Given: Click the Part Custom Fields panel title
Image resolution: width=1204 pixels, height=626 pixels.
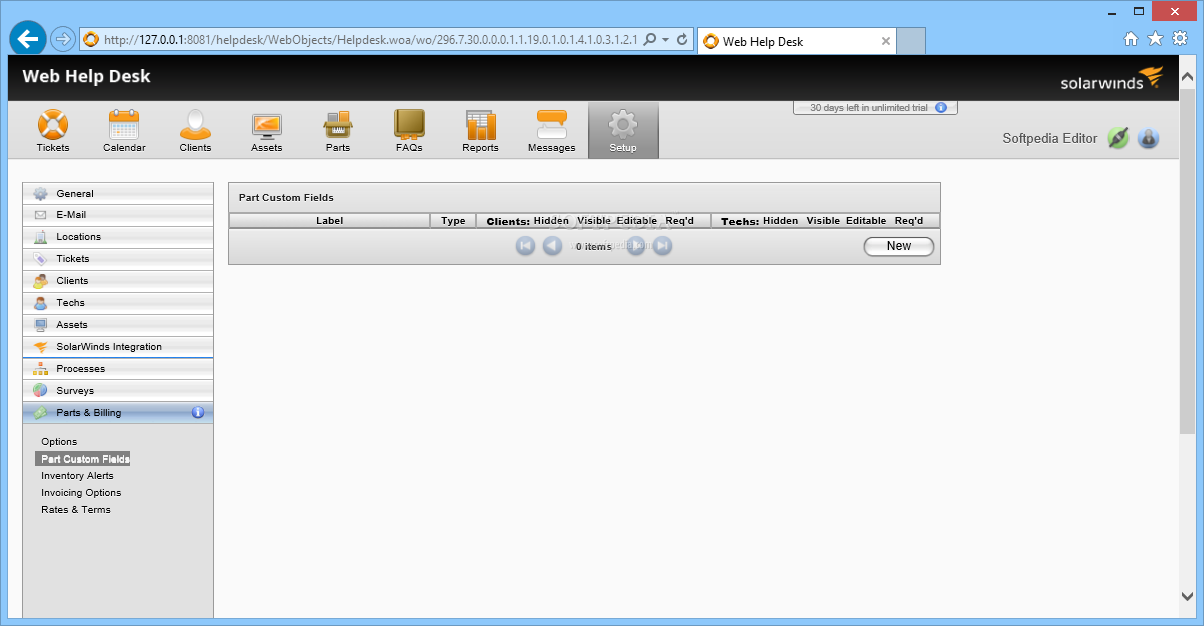Looking at the screenshot, I should [286, 198].
